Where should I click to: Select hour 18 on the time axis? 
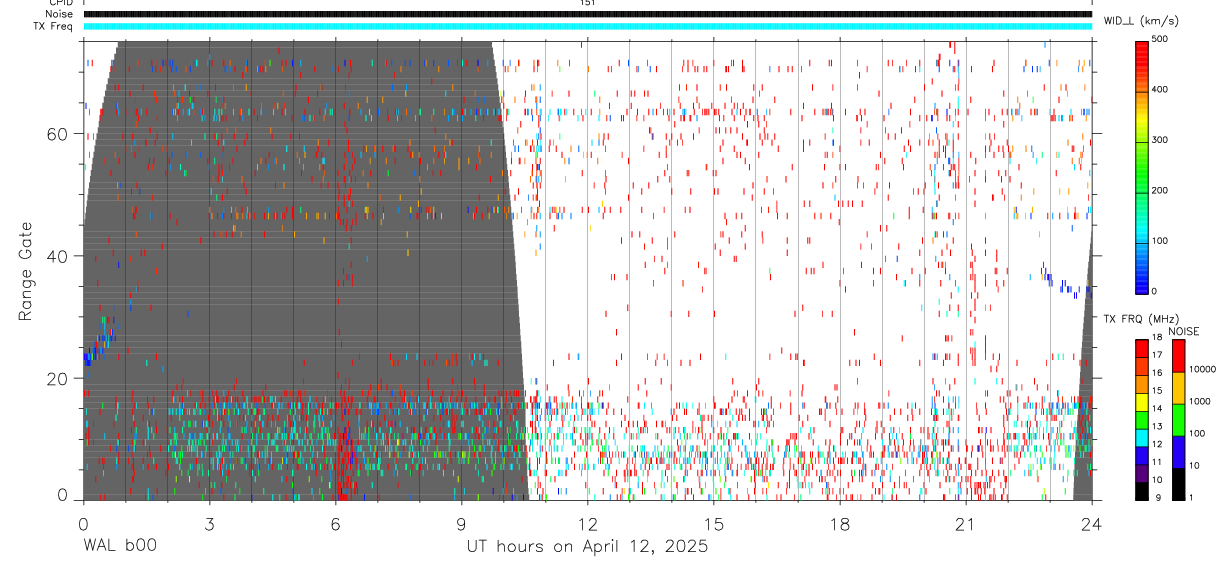point(839,523)
